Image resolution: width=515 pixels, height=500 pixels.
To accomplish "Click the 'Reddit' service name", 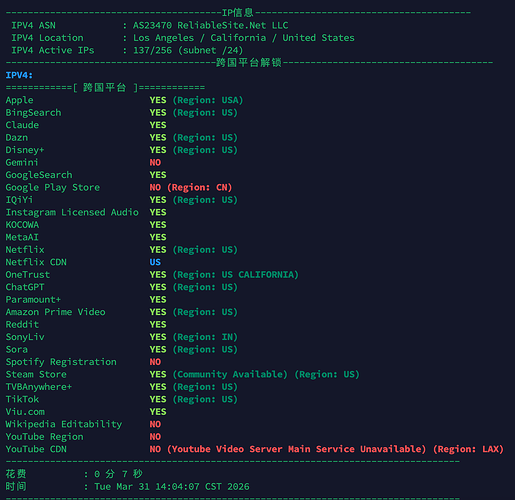I will tap(22, 325).
